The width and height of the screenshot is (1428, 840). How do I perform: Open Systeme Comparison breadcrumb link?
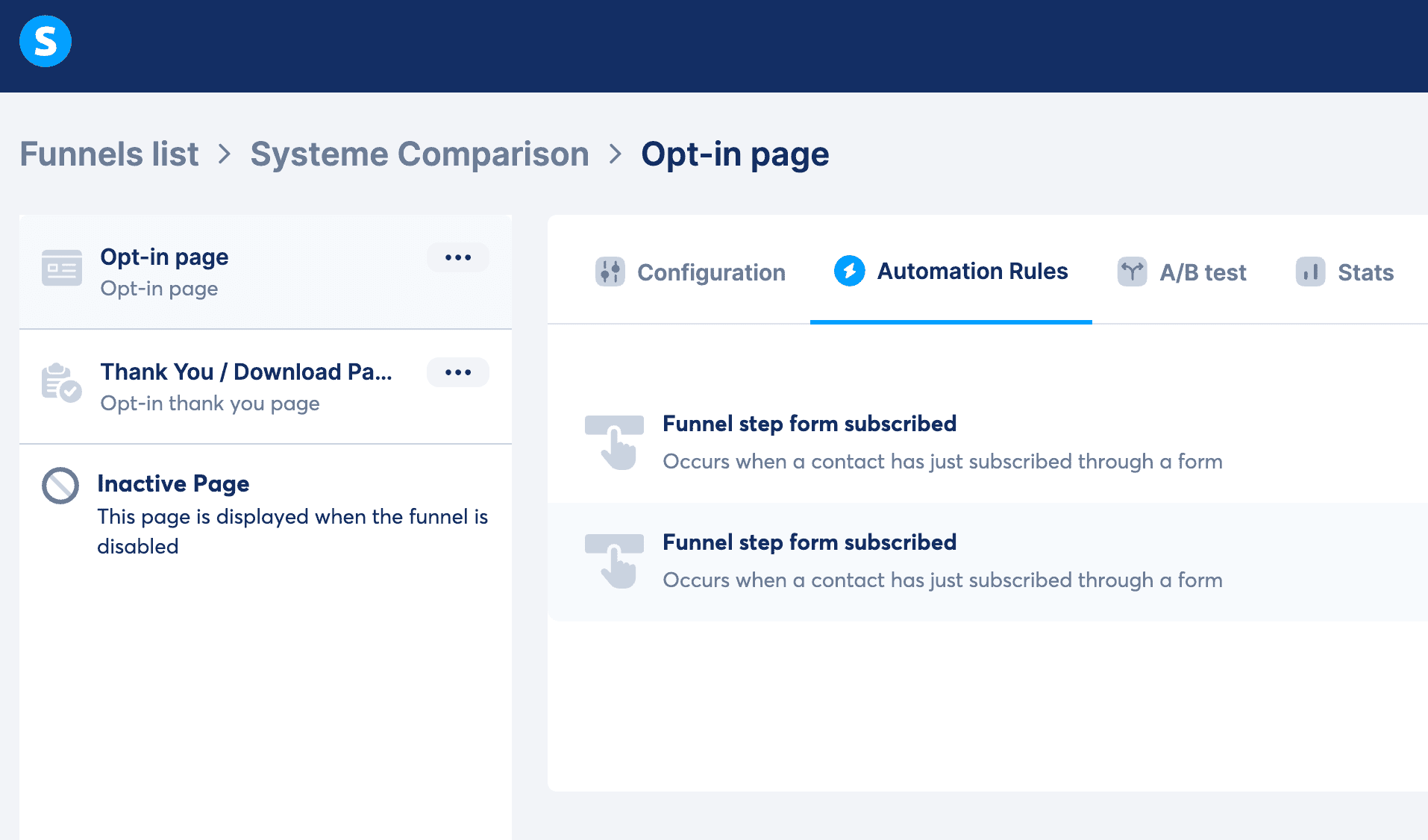point(419,154)
